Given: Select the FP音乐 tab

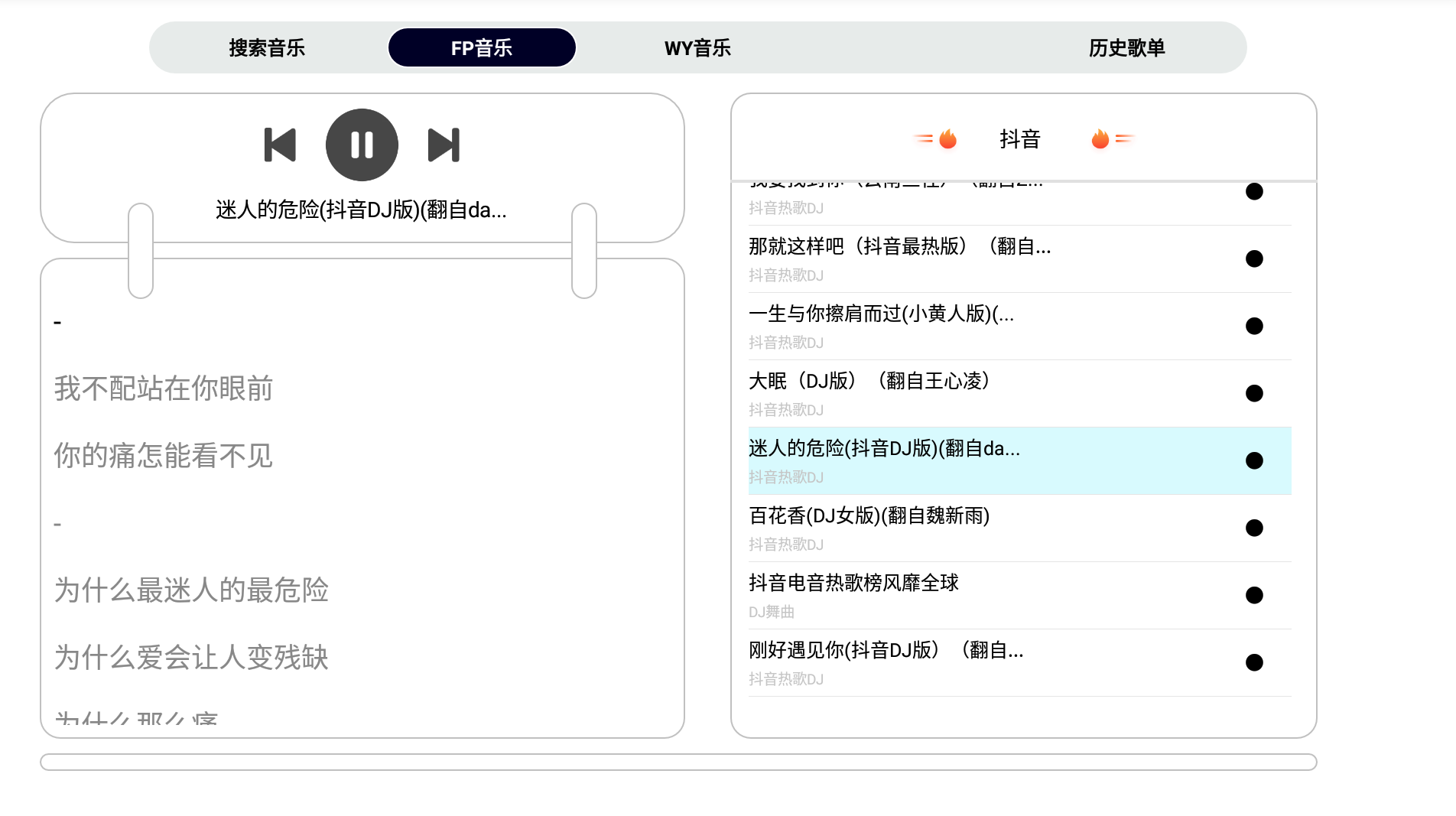Looking at the screenshot, I should click(482, 48).
